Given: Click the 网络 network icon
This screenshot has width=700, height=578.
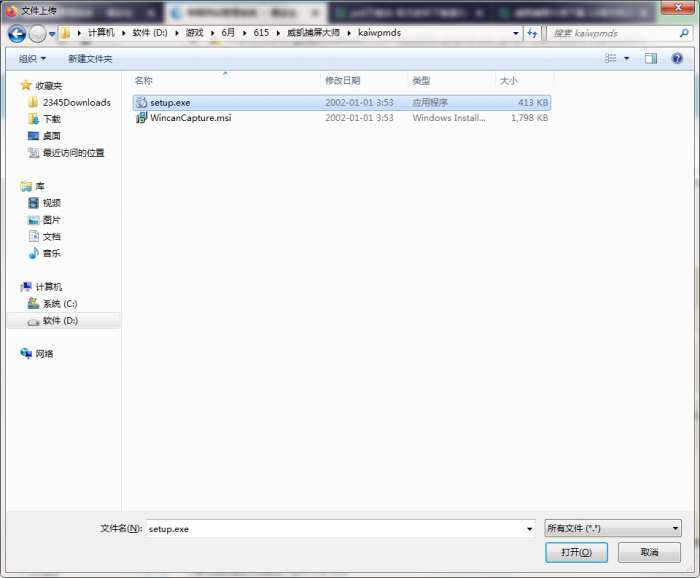Looking at the screenshot, I should point(26,353).
